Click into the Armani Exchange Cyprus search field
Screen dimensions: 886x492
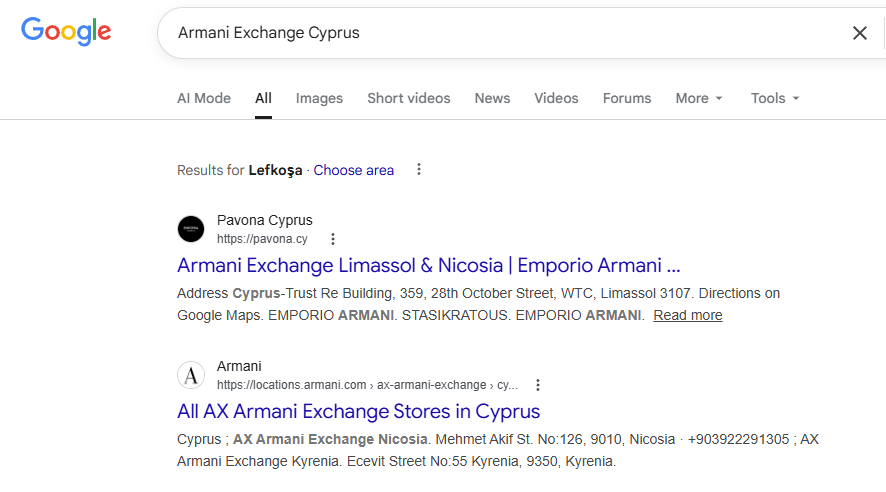(x=500, y=33)
